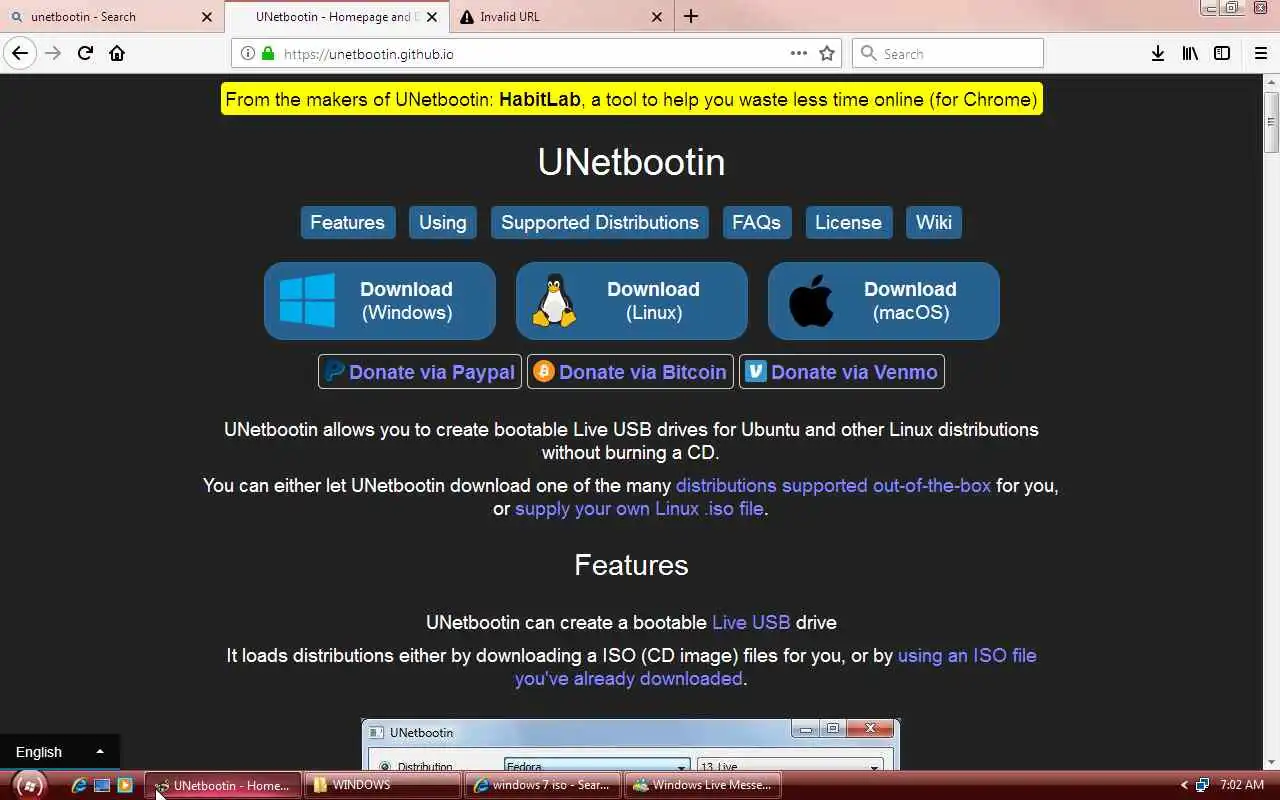Click the green padlock security icon

[x=267, y=53]
